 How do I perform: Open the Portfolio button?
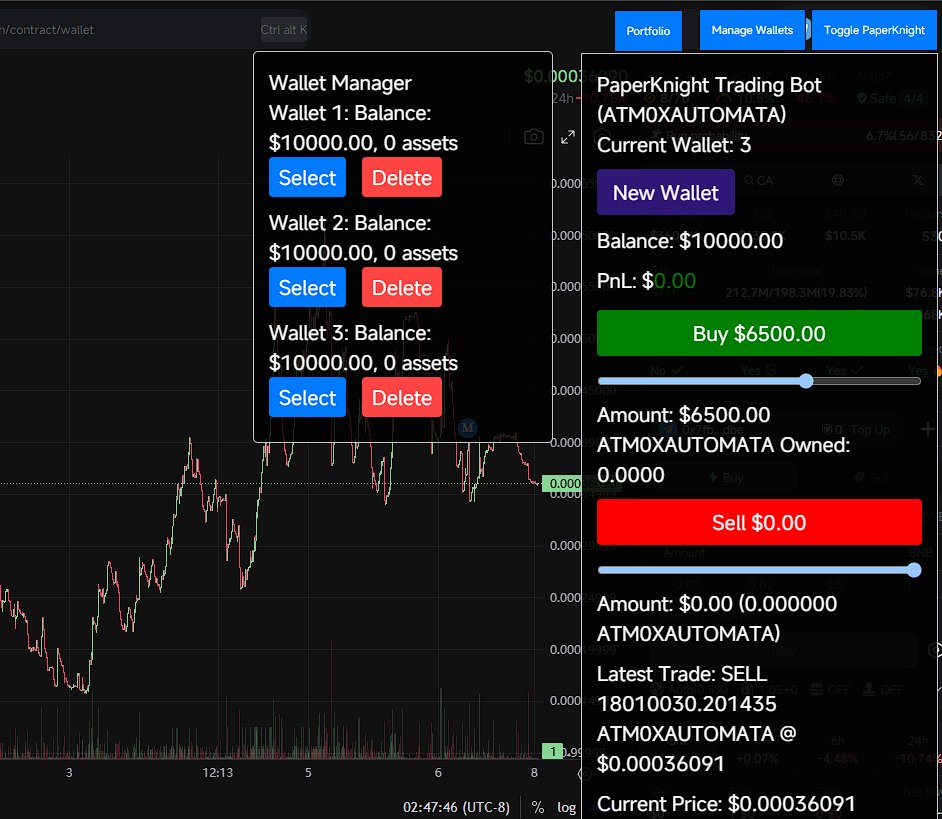tap(648, 31)
